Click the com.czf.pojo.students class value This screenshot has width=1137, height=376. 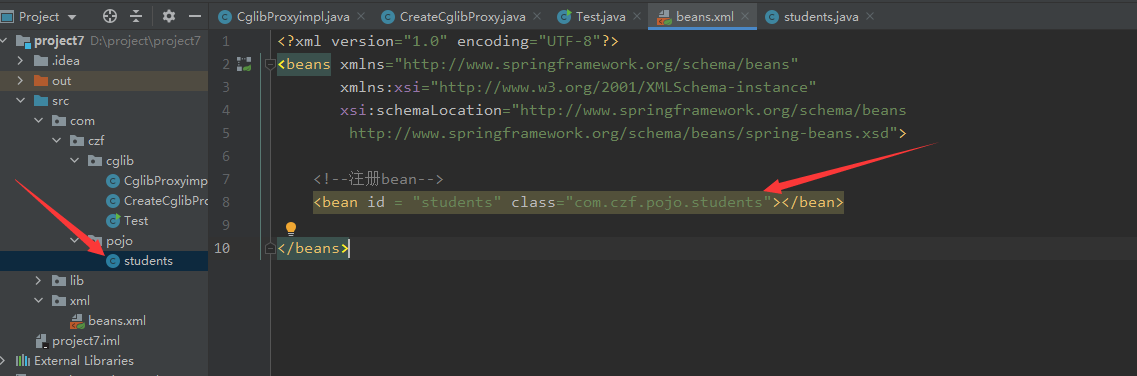[669, 203]
